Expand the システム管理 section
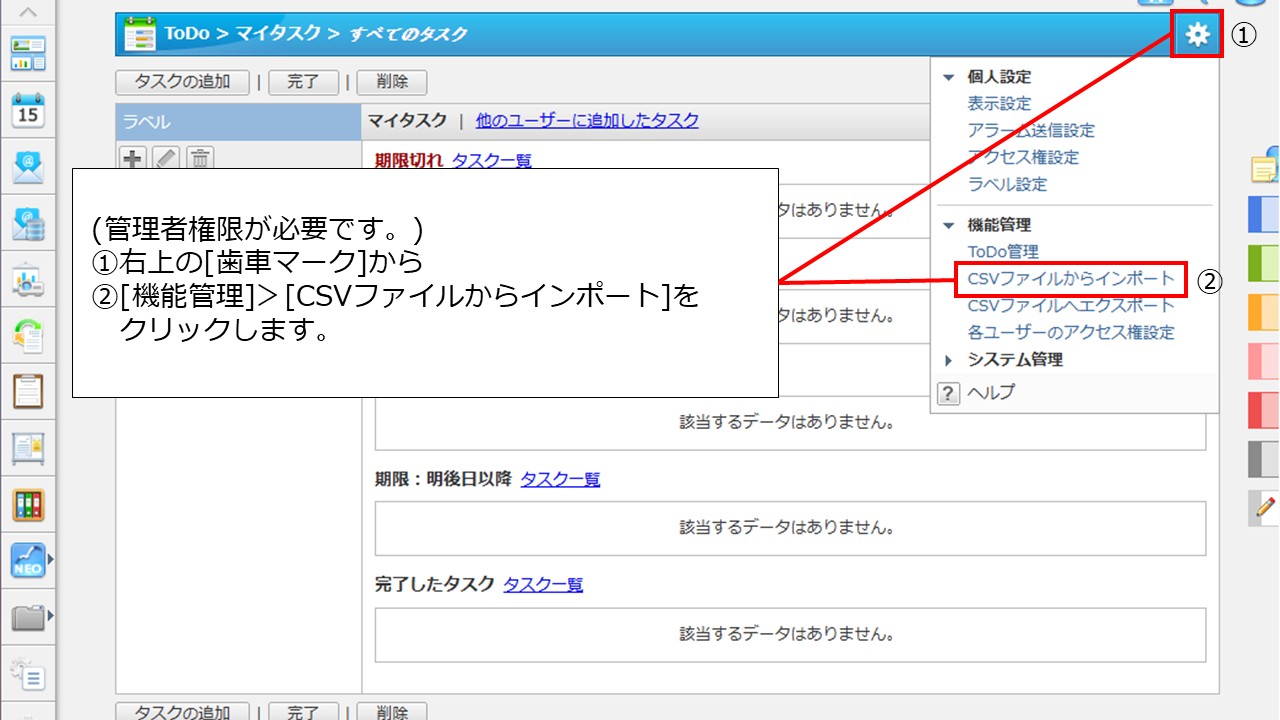Viewport: 1280px width, 720px height. click(x=949, y=360)
